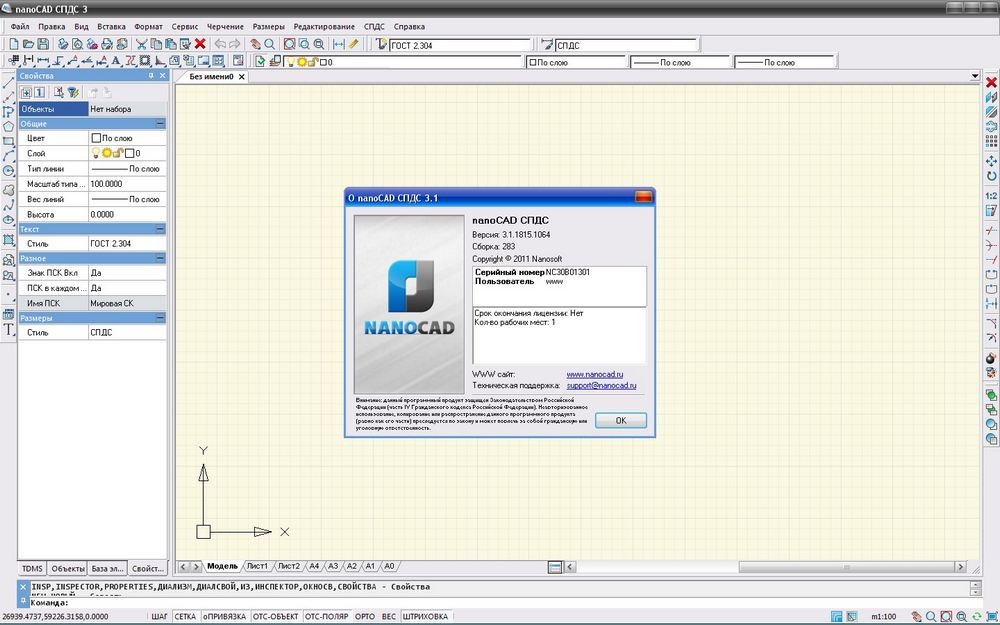Click the Measure distance icon in top toolbar
Screen dimensions: 1000x625
(339, 44)
